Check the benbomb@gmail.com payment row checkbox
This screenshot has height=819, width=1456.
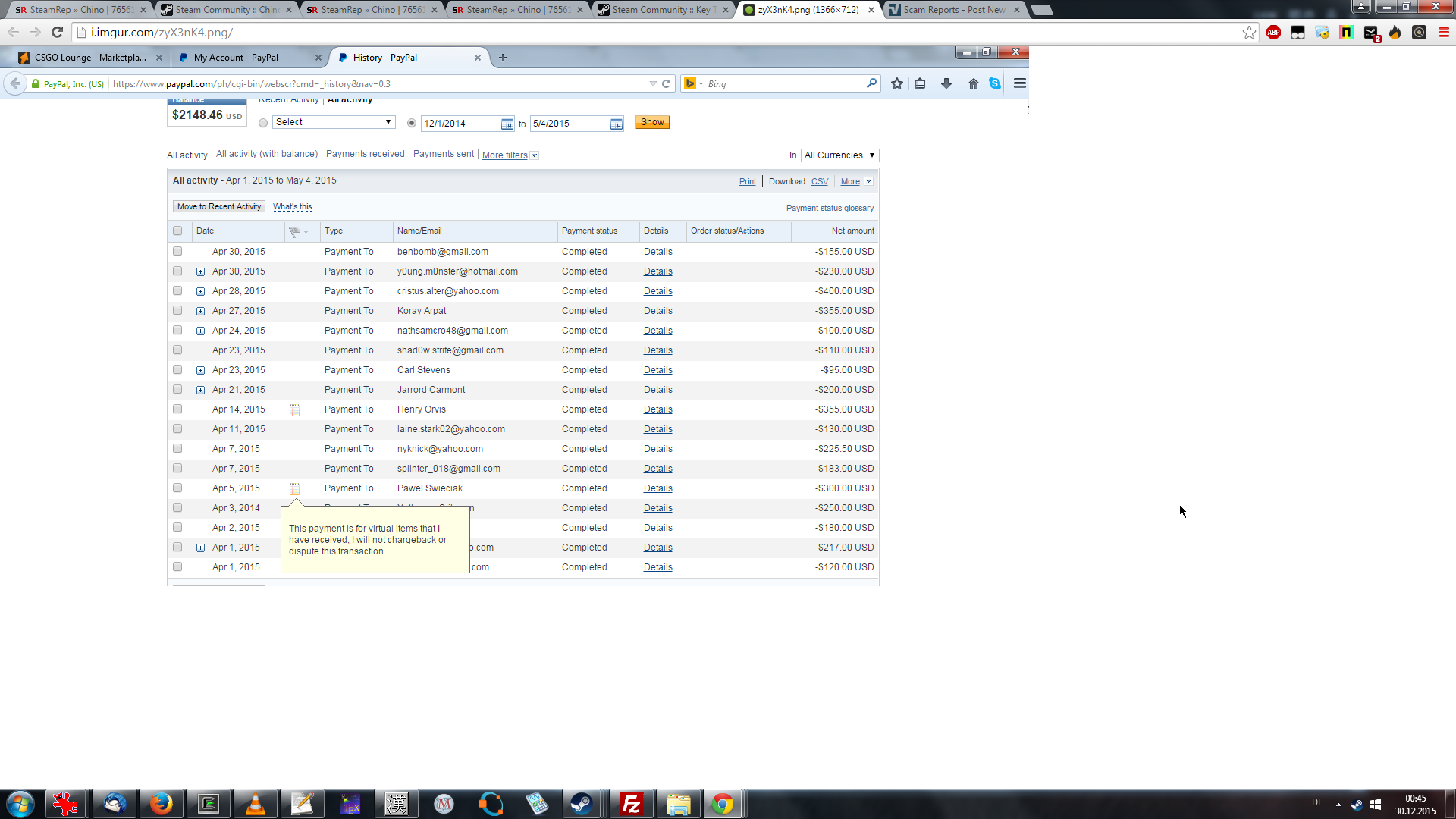pyautogui.click(x=177, y=251)
